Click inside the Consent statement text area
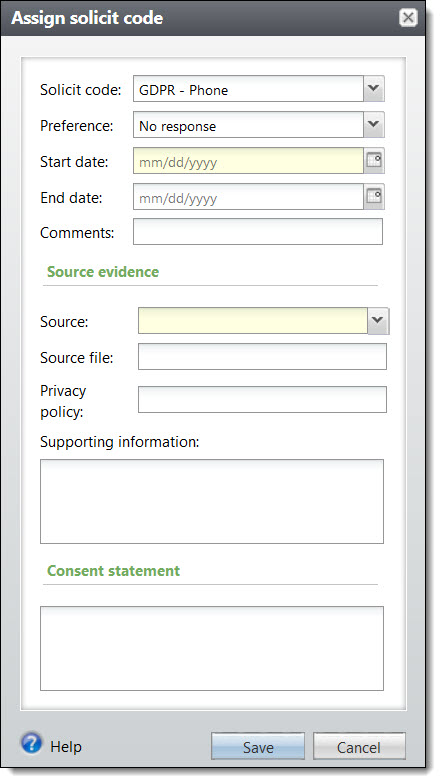The image size is (441, 783). point(212,648)
